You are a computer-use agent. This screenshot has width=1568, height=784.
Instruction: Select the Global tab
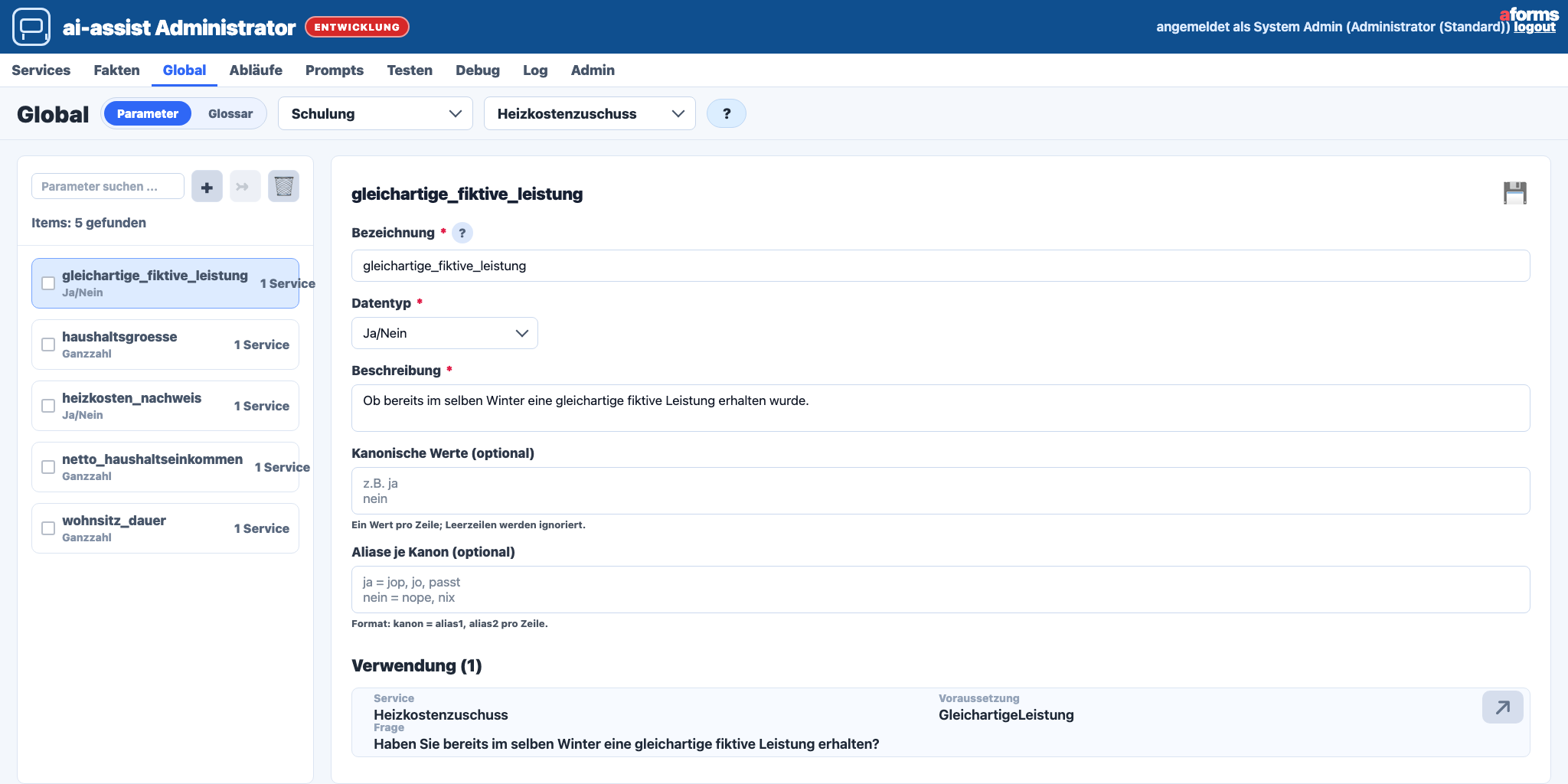[185, 70]
